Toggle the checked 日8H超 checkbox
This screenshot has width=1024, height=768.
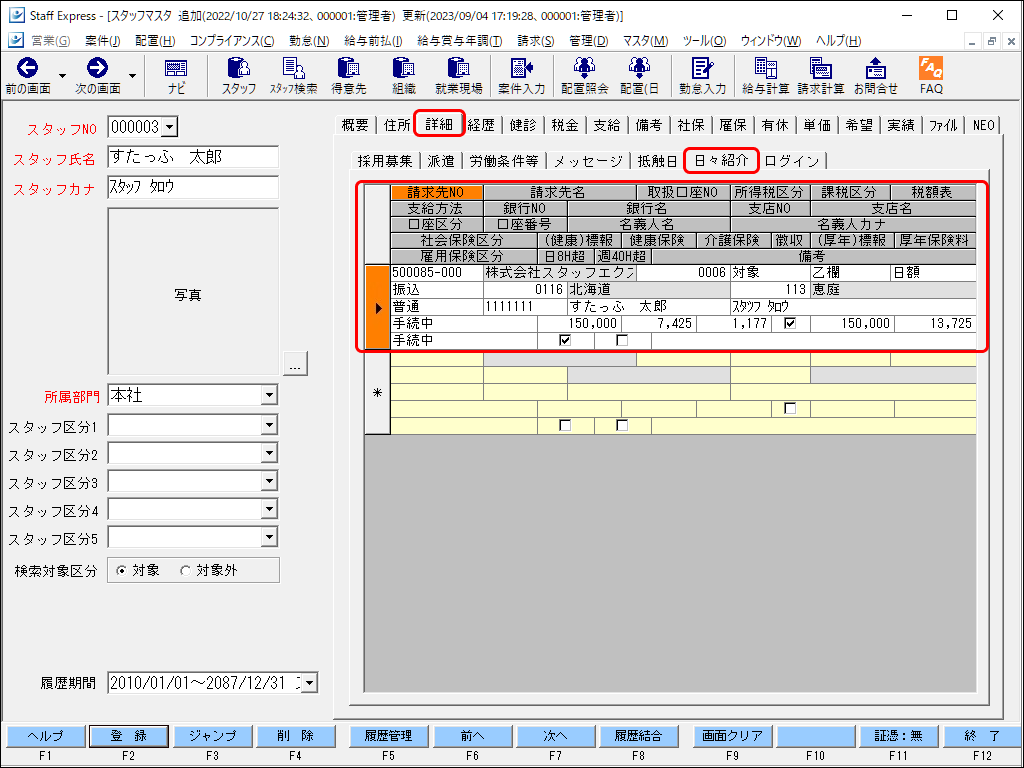coord(565,340)
